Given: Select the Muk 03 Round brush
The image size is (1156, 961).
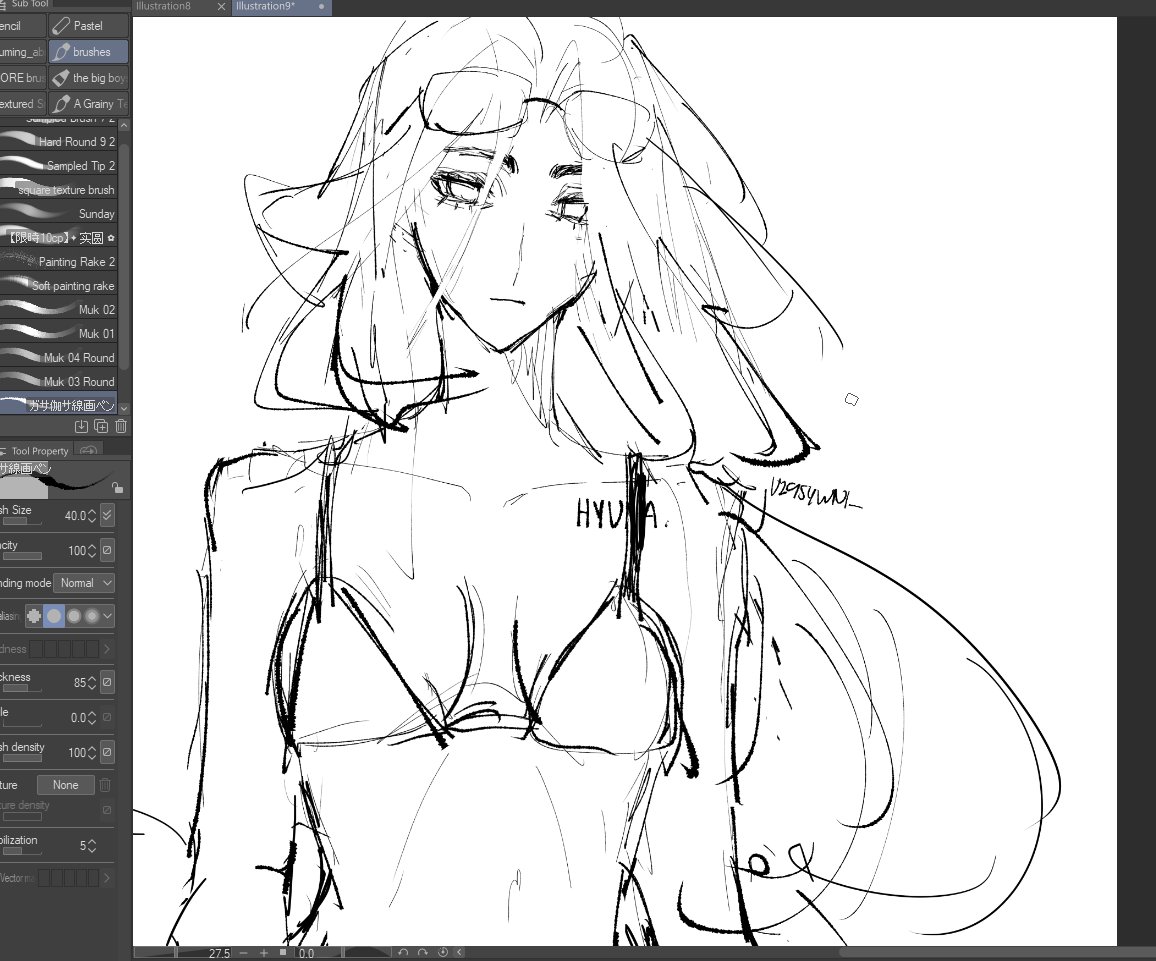Looking at the screenshot, I should coord(58,381).
